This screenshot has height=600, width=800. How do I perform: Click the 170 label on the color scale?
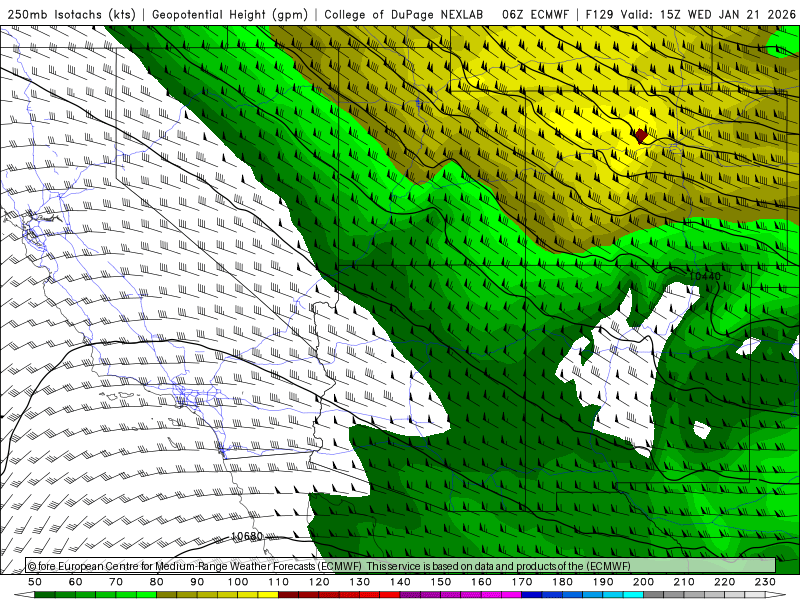(522, 582)
